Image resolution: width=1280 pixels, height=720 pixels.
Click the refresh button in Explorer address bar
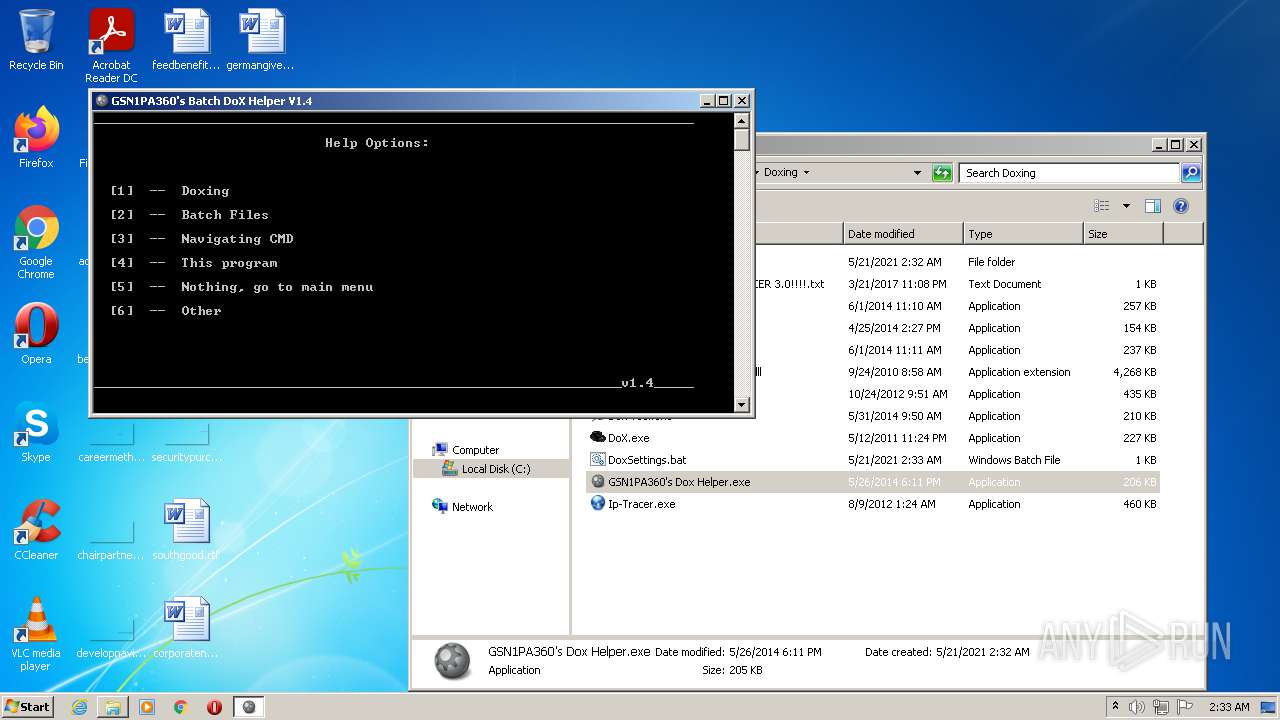(x=942, y=173)
